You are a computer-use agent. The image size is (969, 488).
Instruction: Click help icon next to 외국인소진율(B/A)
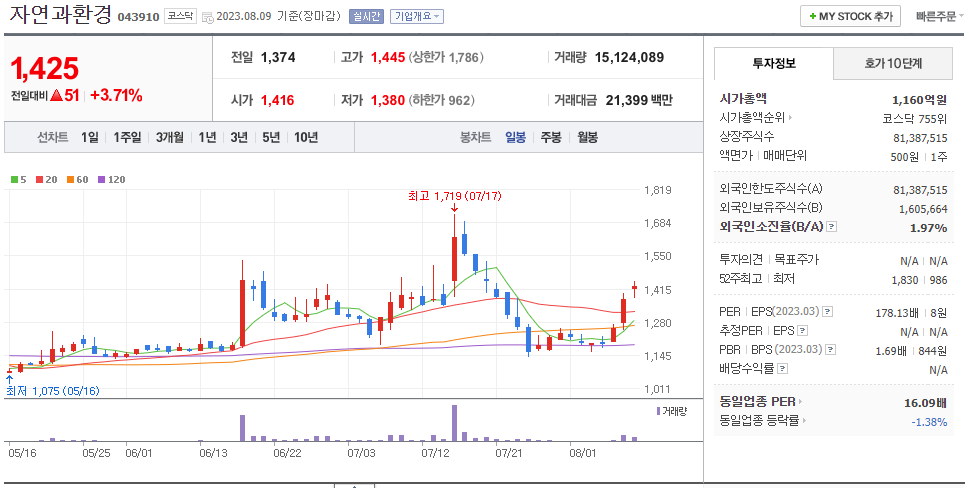click(x=831, y=227)
